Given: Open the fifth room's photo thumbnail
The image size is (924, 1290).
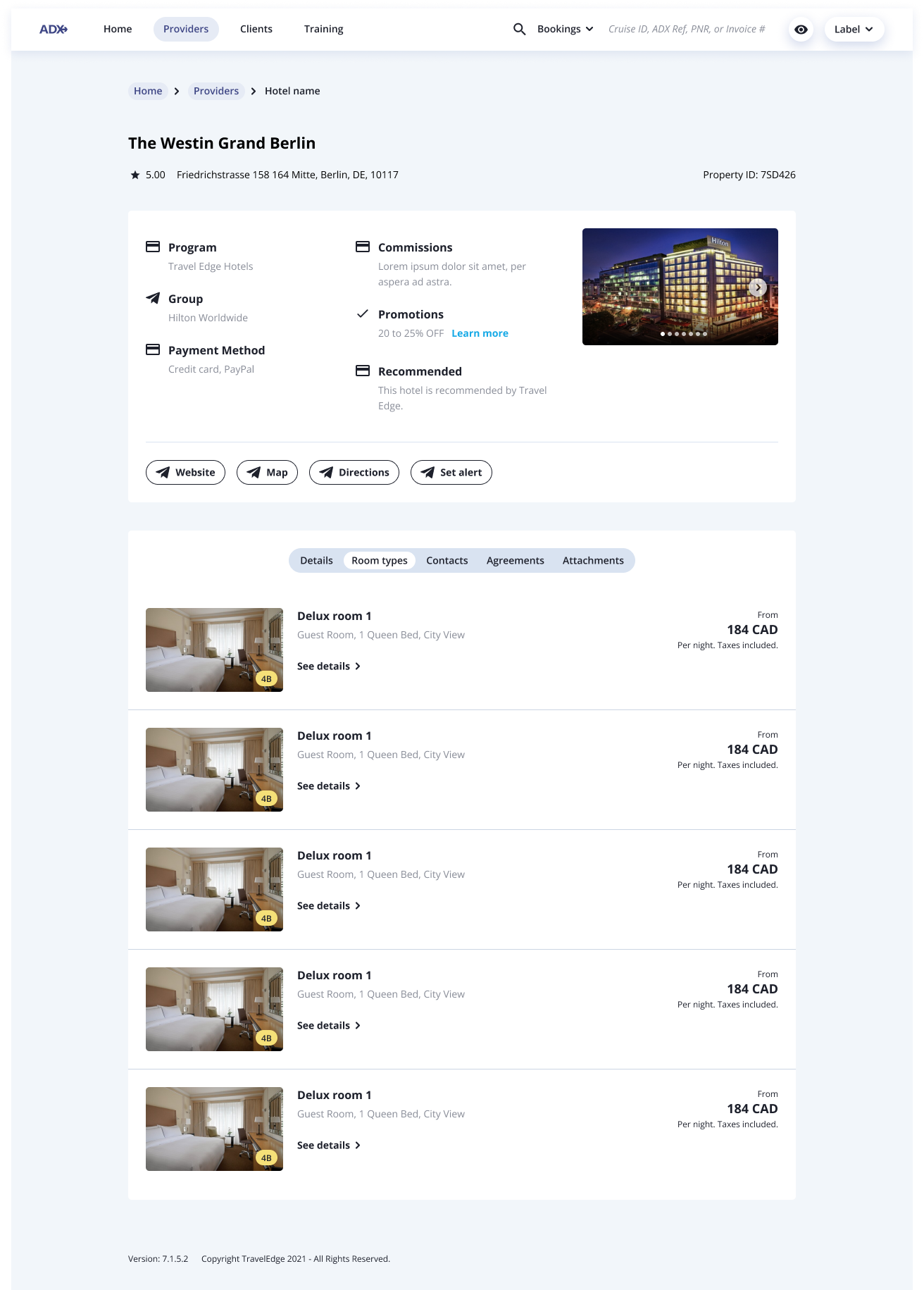Looking at the screenshot, I should (214, 1129).
